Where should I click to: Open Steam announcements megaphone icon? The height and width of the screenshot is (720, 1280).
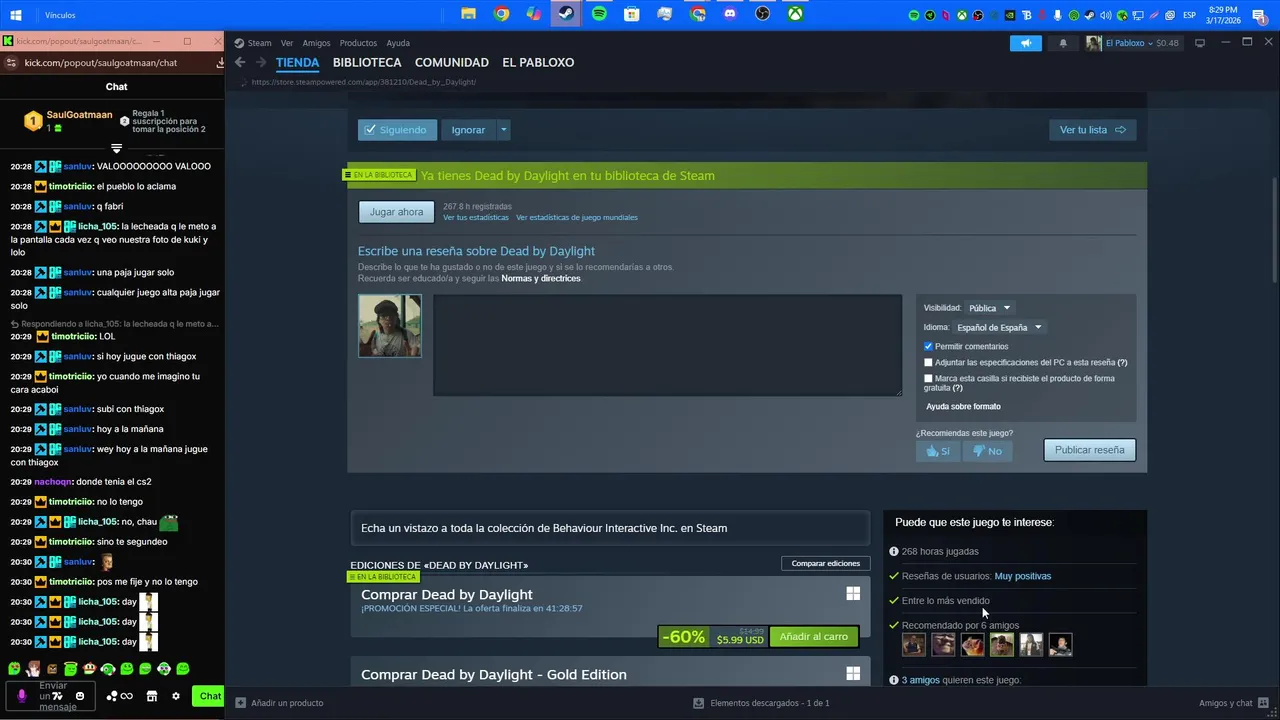[x=1025, y=43]
